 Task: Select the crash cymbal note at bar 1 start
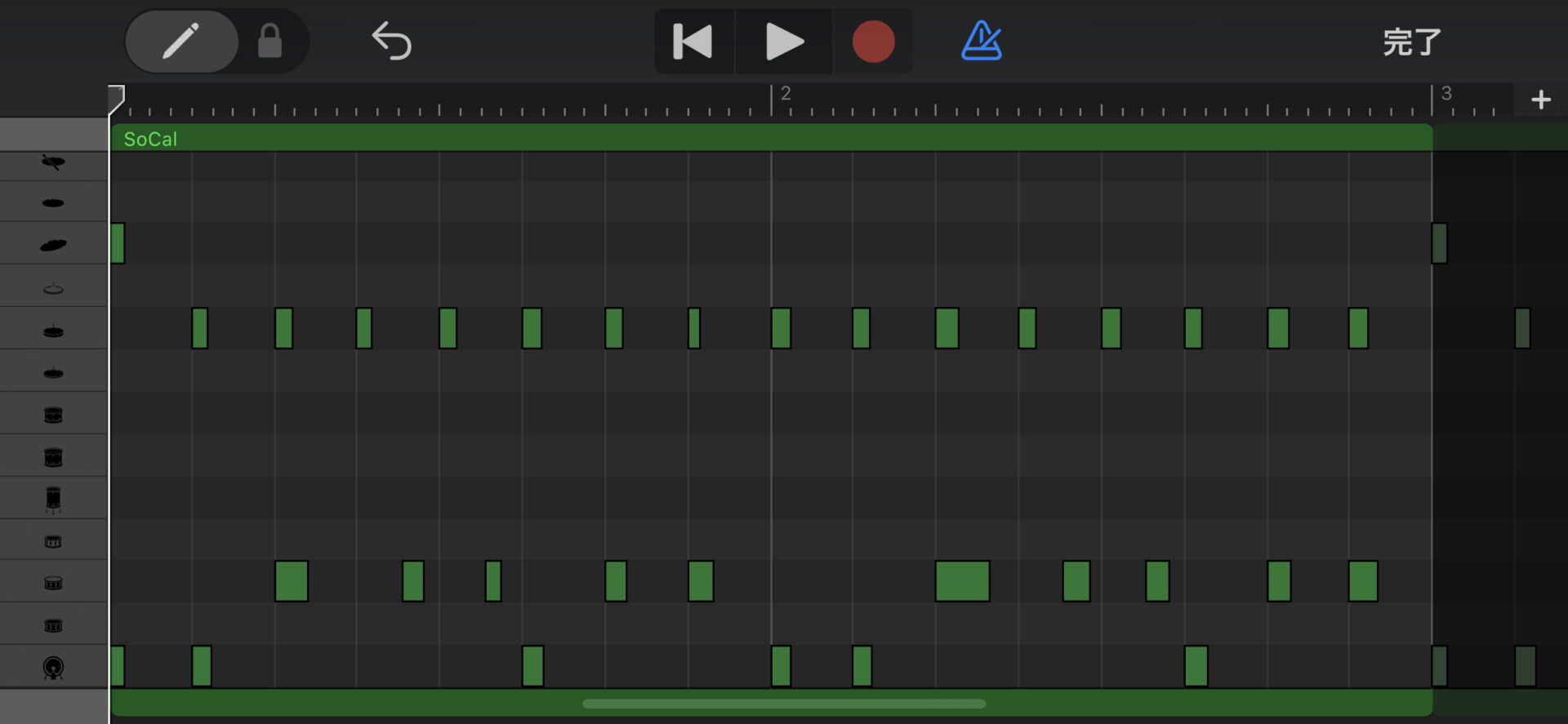[118, 243]
